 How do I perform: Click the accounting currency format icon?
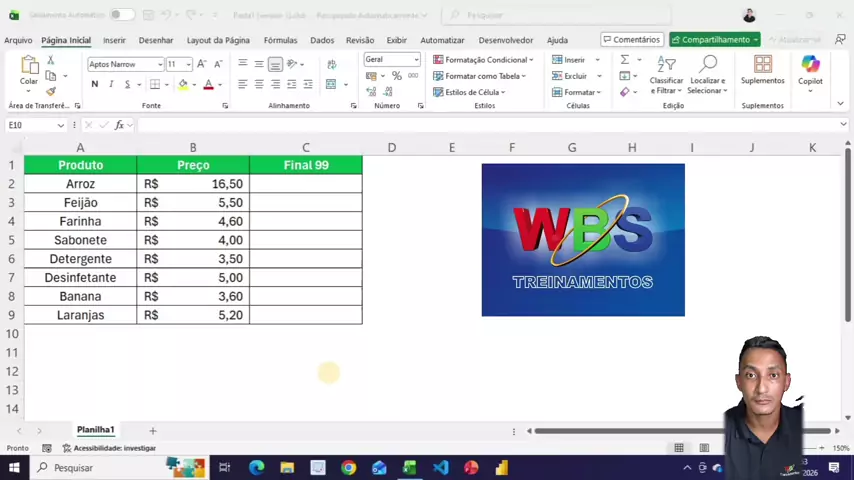pos(371,76)
